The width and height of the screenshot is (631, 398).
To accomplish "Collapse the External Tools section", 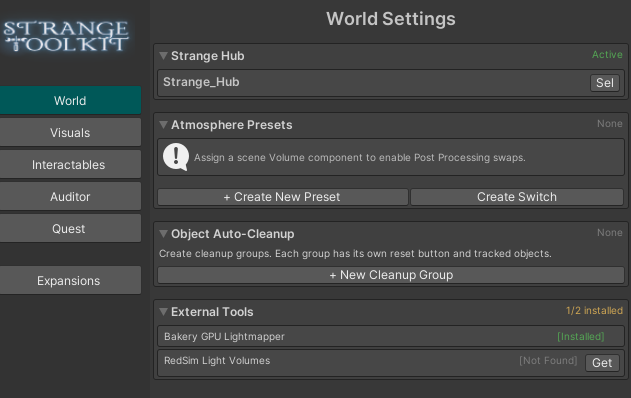I will [163, 311].
